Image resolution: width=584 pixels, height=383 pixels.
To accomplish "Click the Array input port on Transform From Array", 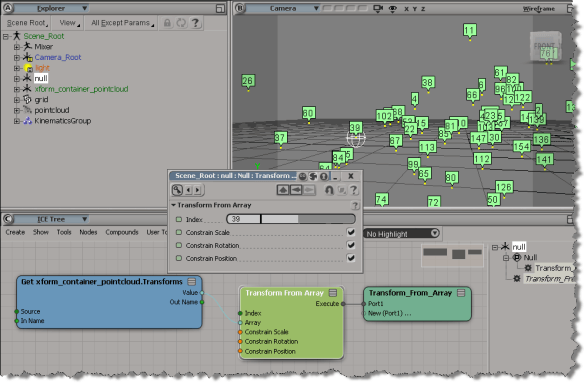I will coord(241,323).
